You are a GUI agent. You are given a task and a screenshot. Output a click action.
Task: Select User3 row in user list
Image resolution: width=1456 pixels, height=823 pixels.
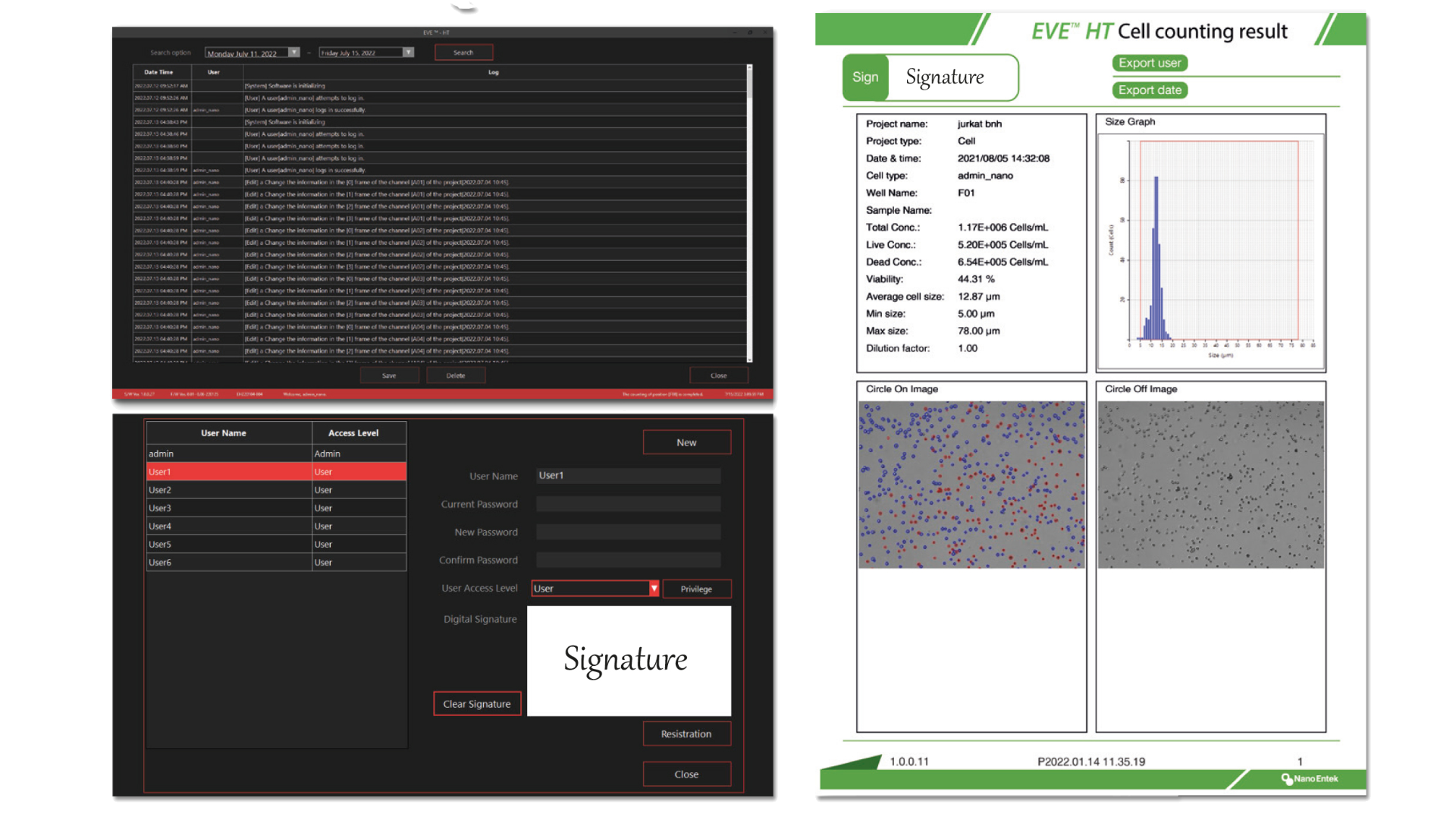point(227,508)
